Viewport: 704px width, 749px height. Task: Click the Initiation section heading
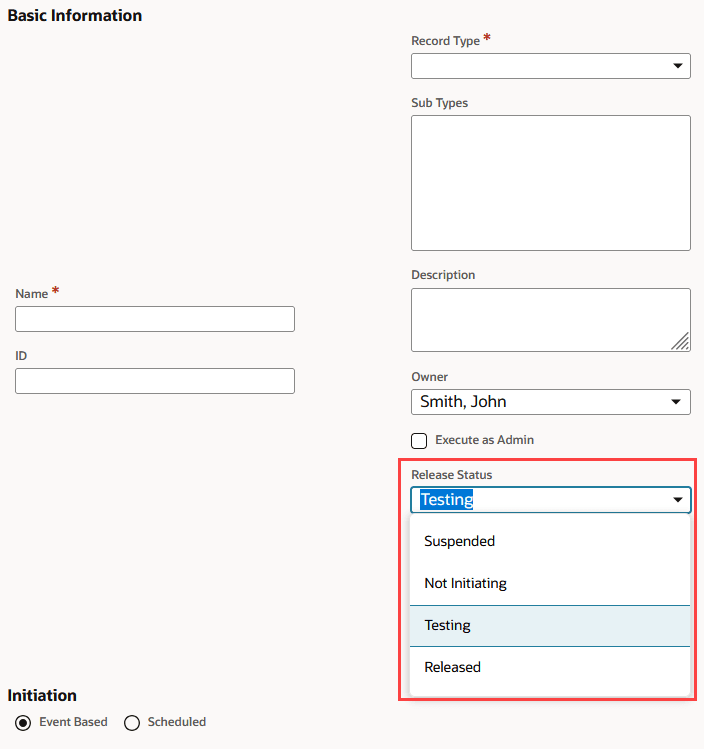click(42, 696)
